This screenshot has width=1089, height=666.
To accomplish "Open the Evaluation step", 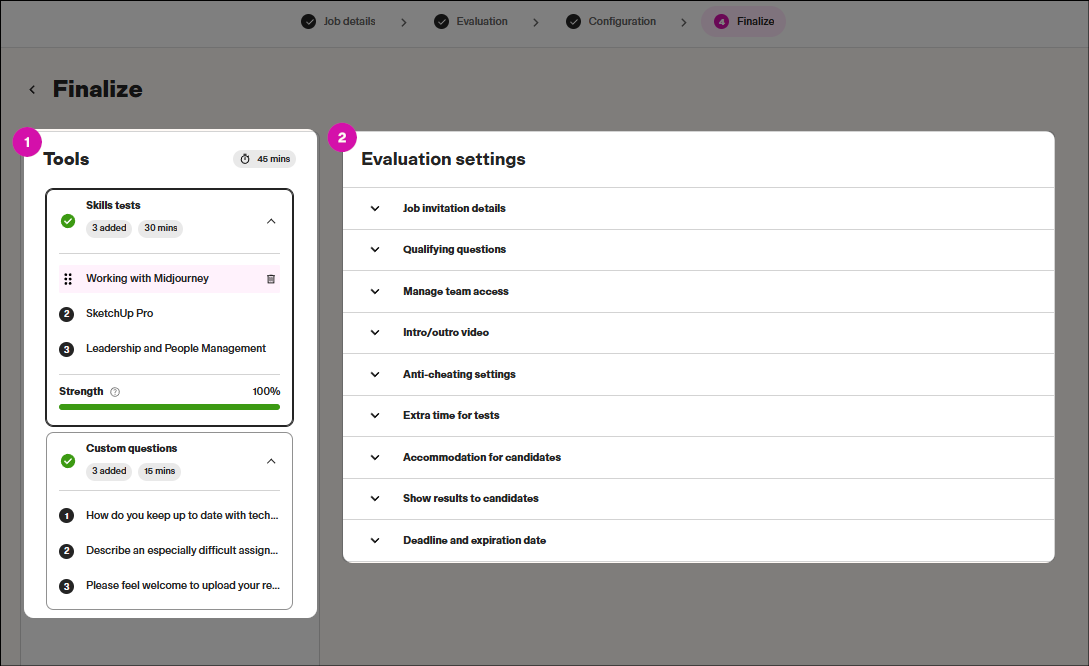I will (471, 21).
